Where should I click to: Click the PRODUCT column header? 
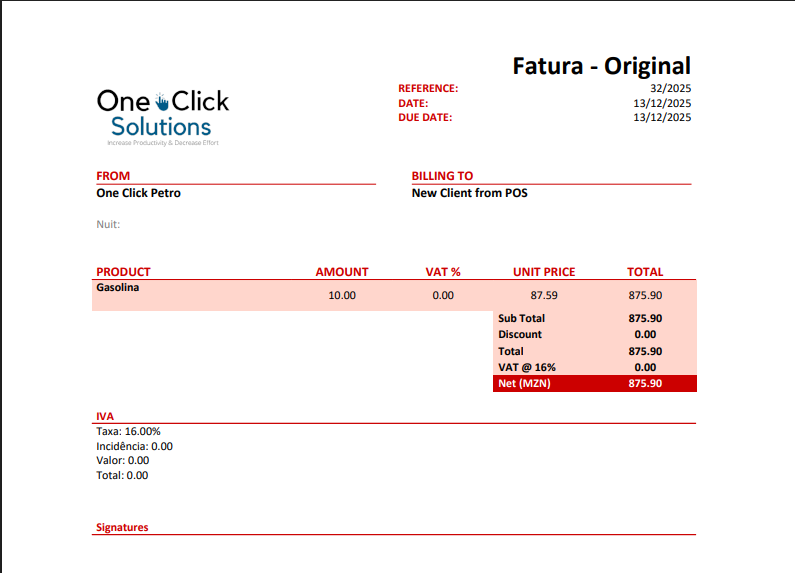(x=123, y=272)
